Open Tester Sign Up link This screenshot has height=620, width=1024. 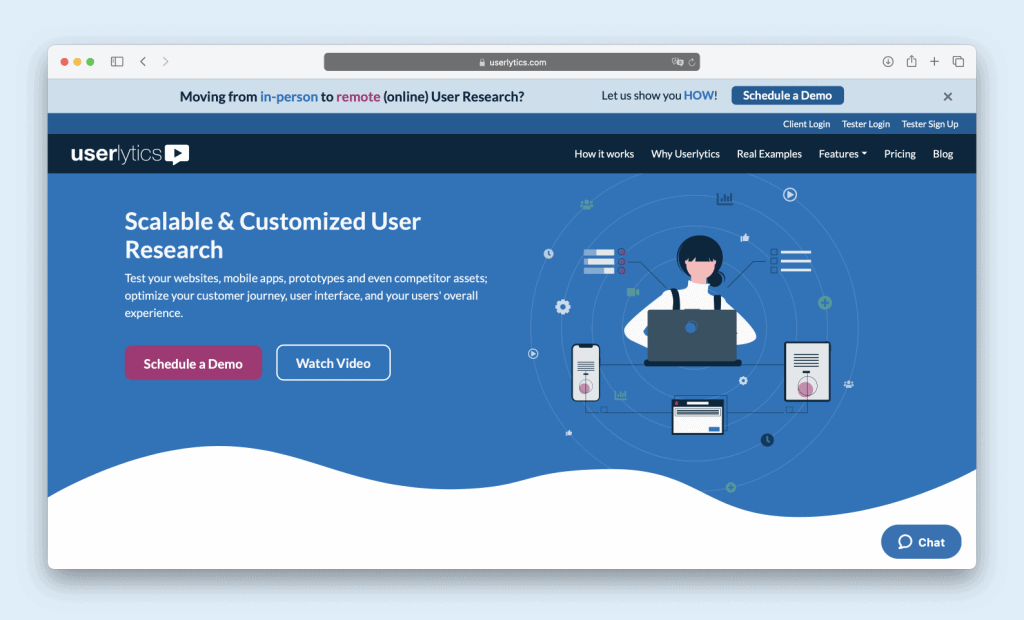pos(930,124)
